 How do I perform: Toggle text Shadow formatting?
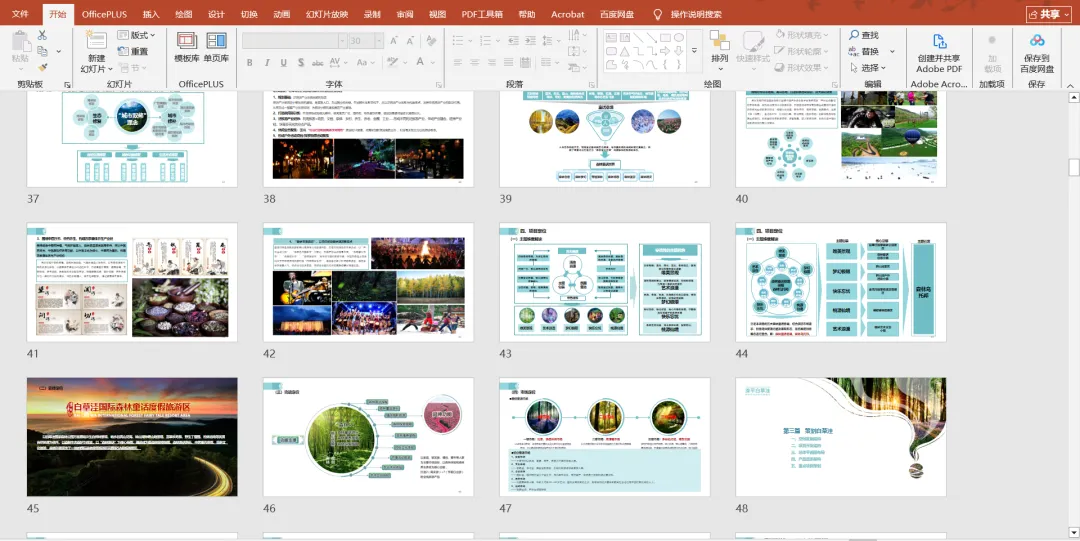click(x=301, y=63)
